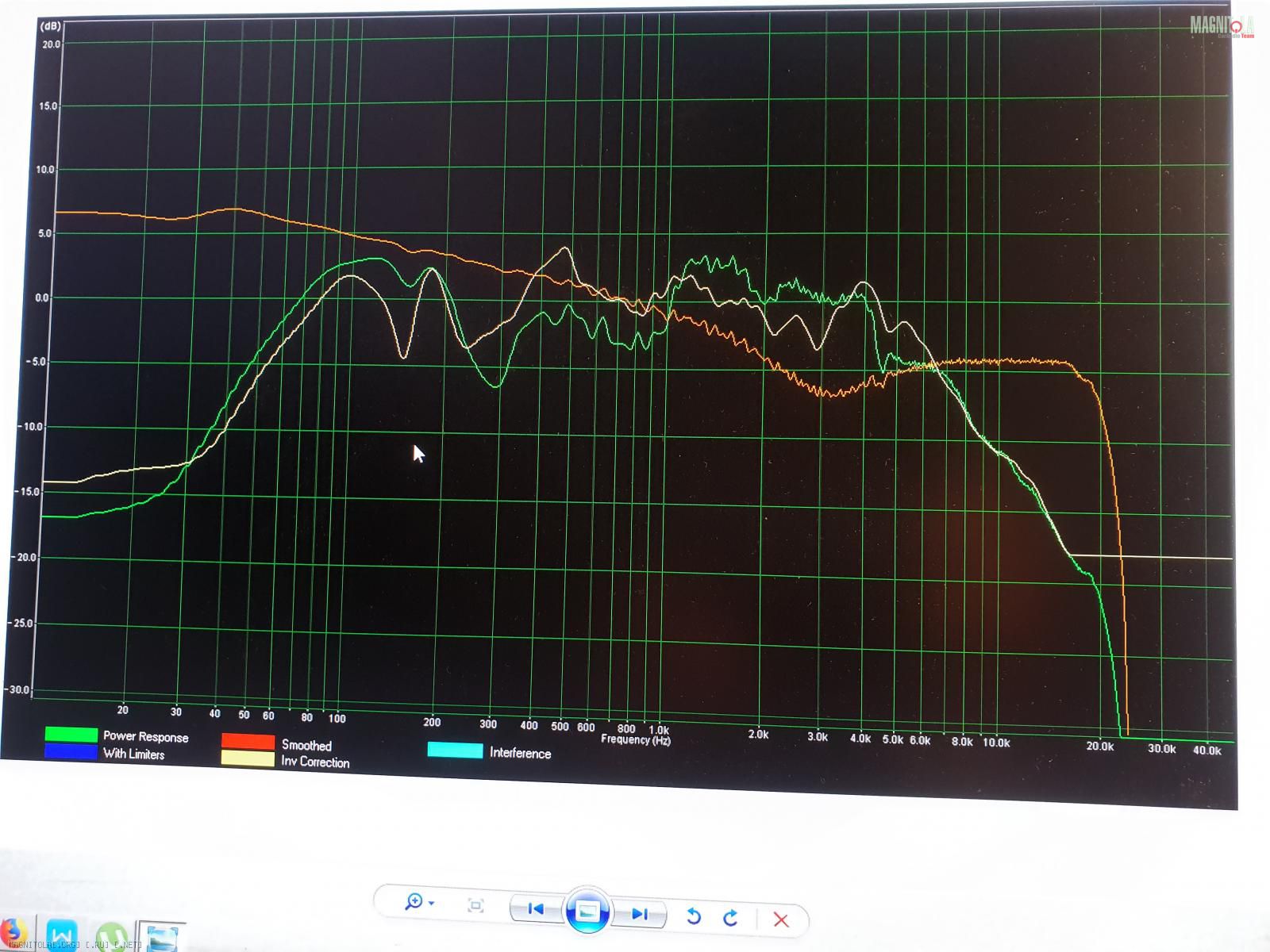
Task: Click the red Smoothed swatch
Action: click(x=248, y=742)
